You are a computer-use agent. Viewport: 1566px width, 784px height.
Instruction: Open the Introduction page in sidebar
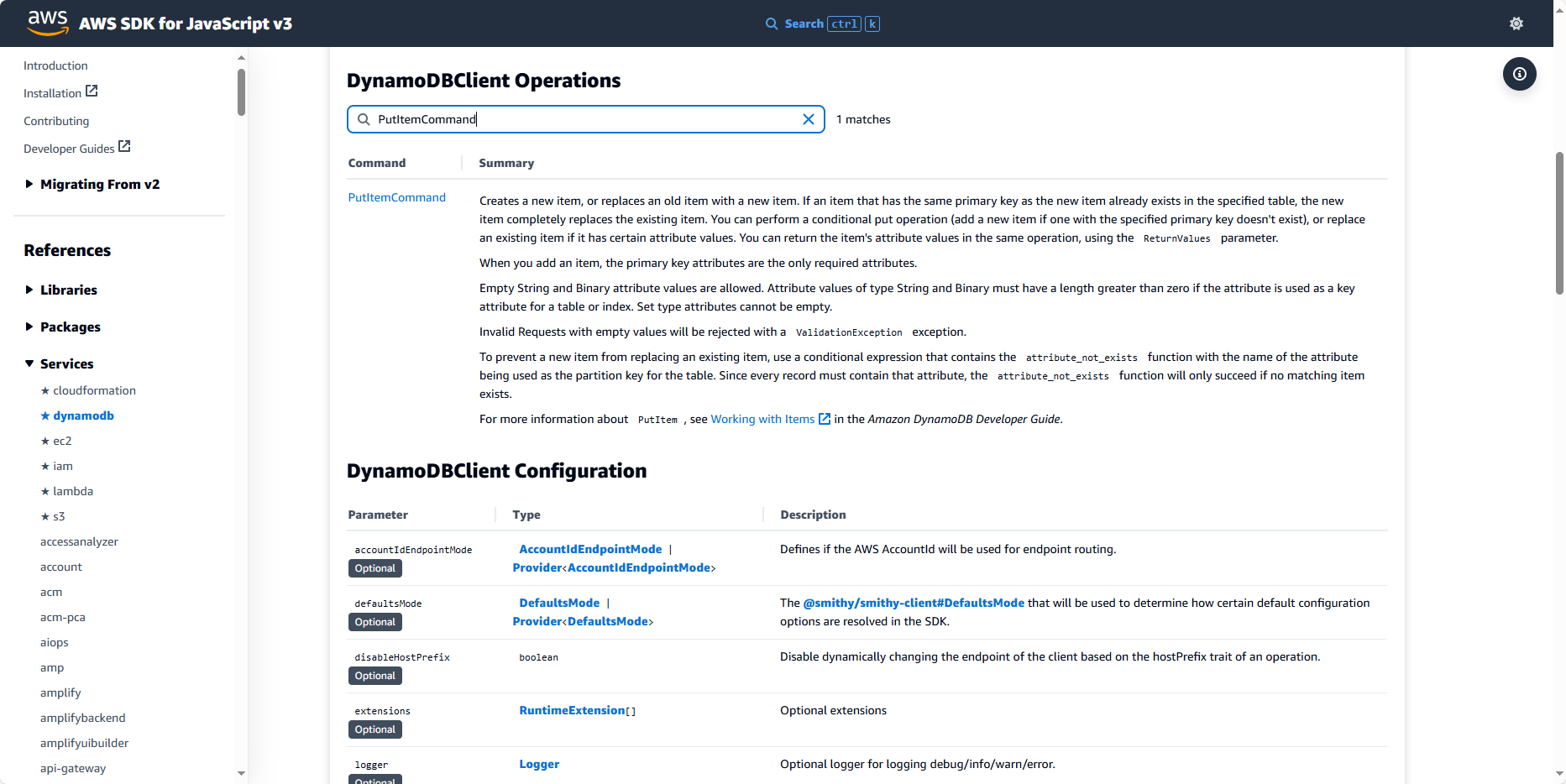click(x=55, y=65)
